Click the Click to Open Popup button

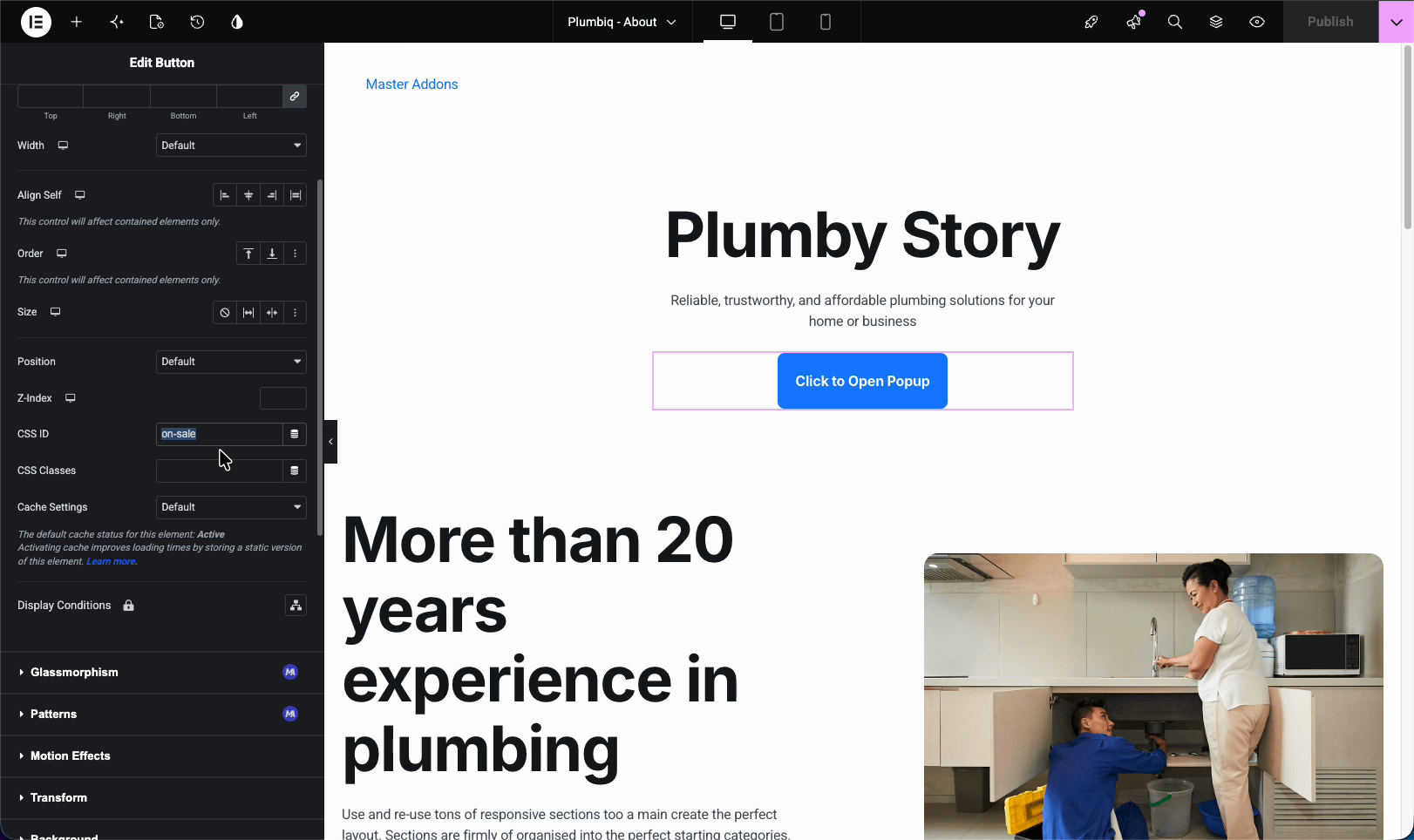tap(862, 381)
